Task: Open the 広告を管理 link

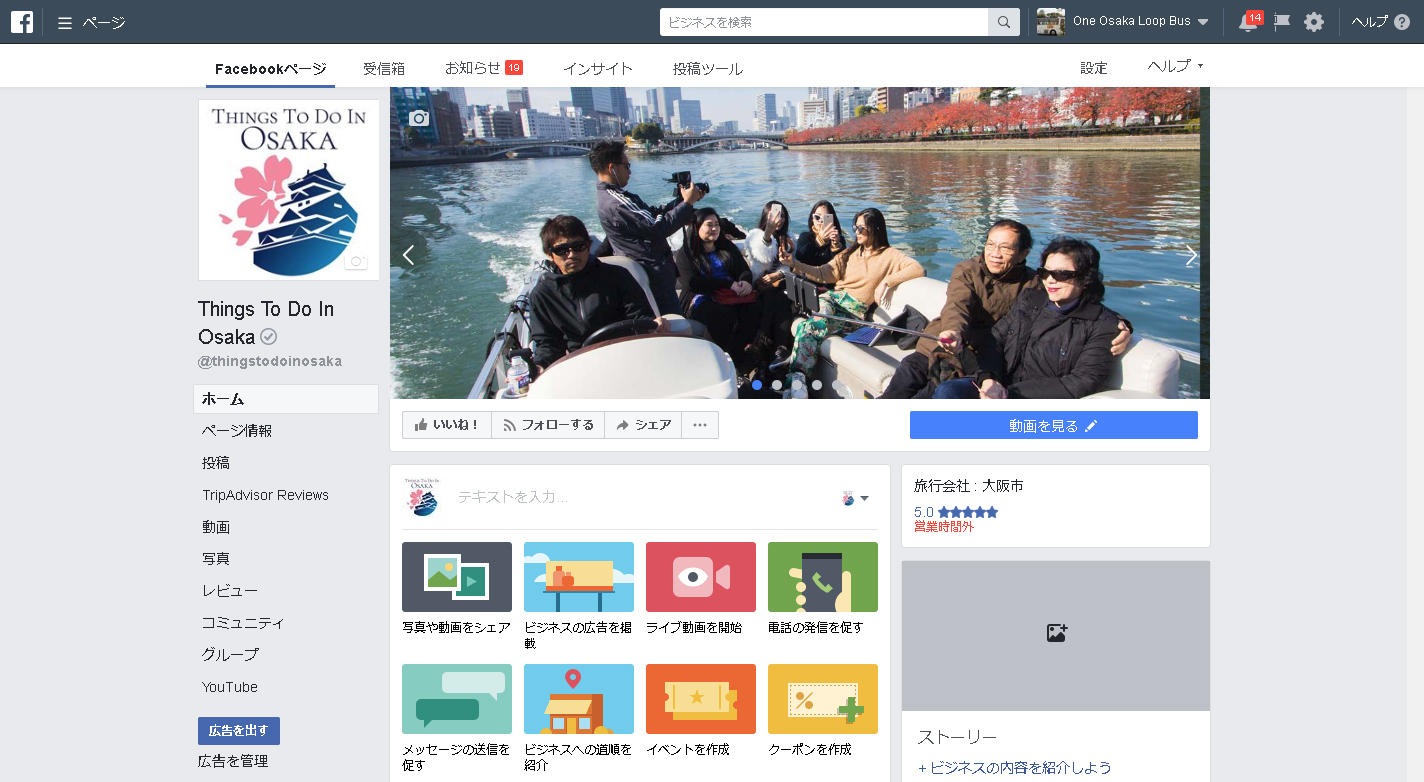Action: coord(233,761)
